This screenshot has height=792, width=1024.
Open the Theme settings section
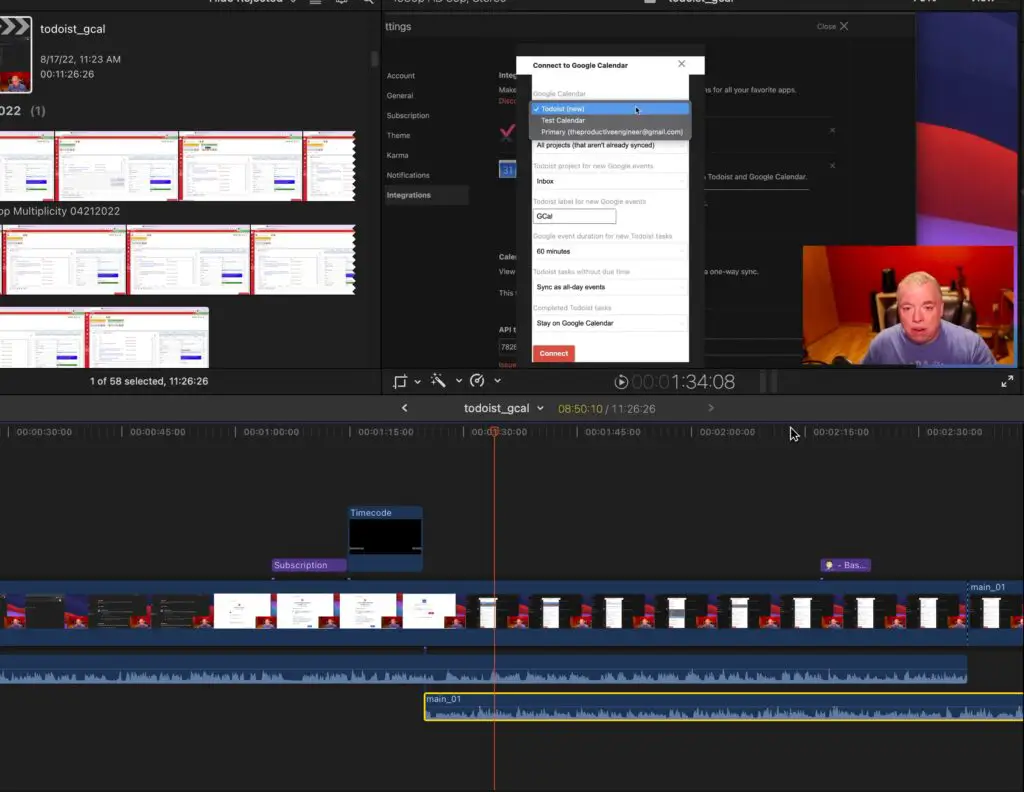tap(398, 135)
